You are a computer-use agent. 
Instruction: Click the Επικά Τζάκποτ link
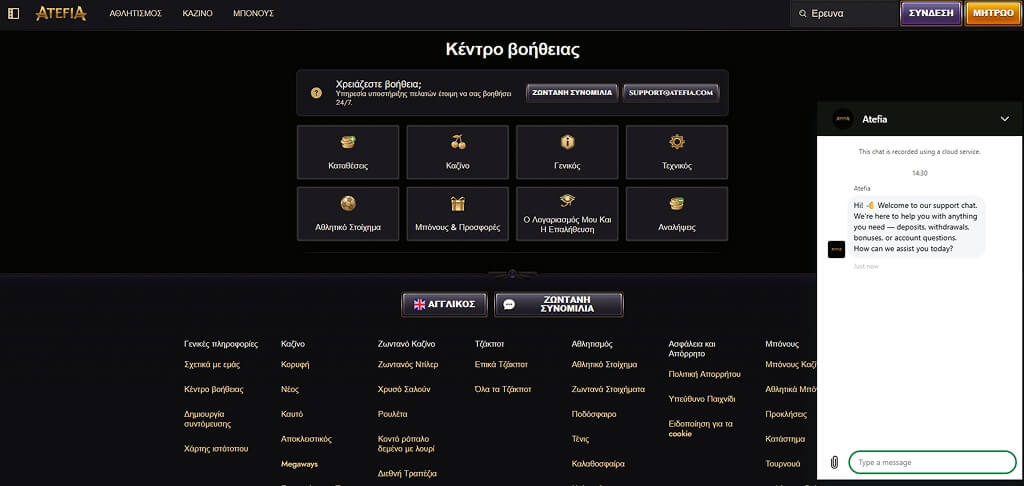pyautogui.click(x=501, y=364)
